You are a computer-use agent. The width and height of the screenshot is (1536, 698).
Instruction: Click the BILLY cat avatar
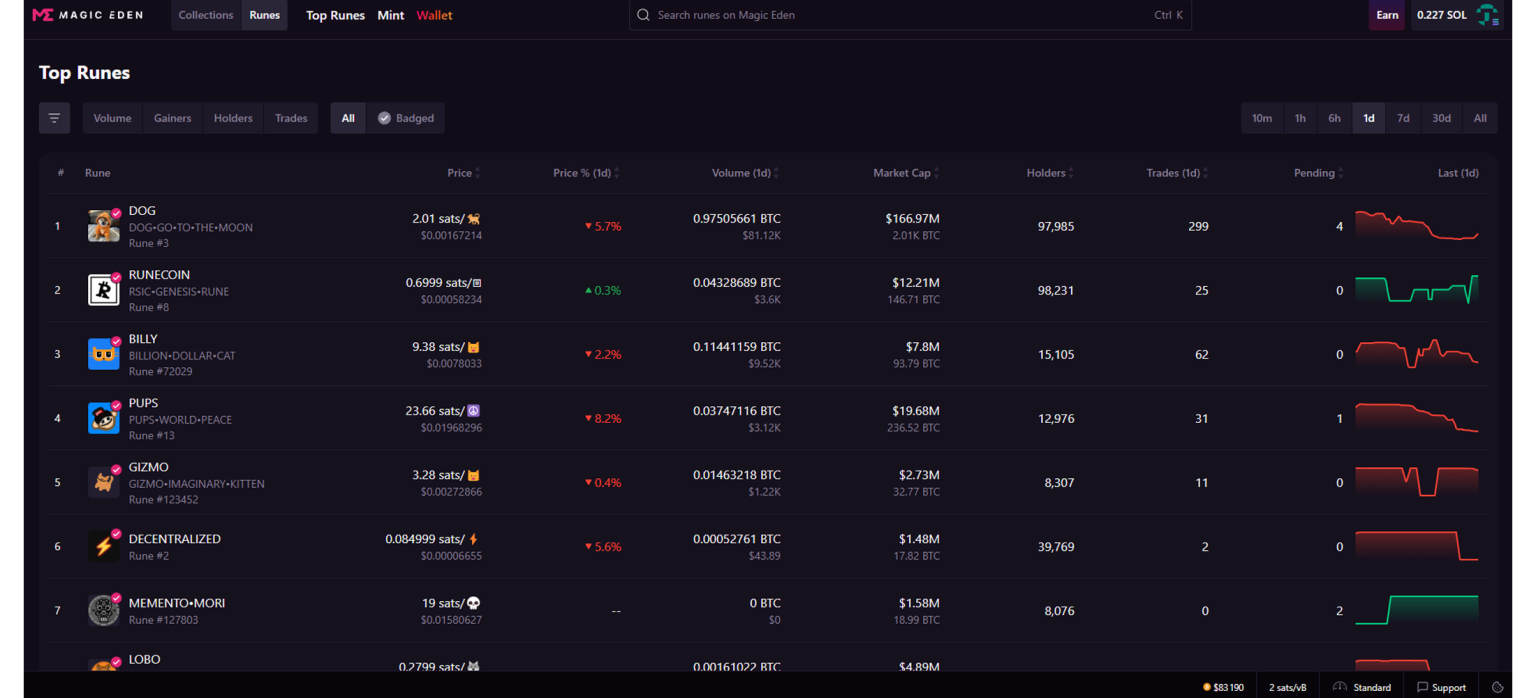tap(103, 354)
